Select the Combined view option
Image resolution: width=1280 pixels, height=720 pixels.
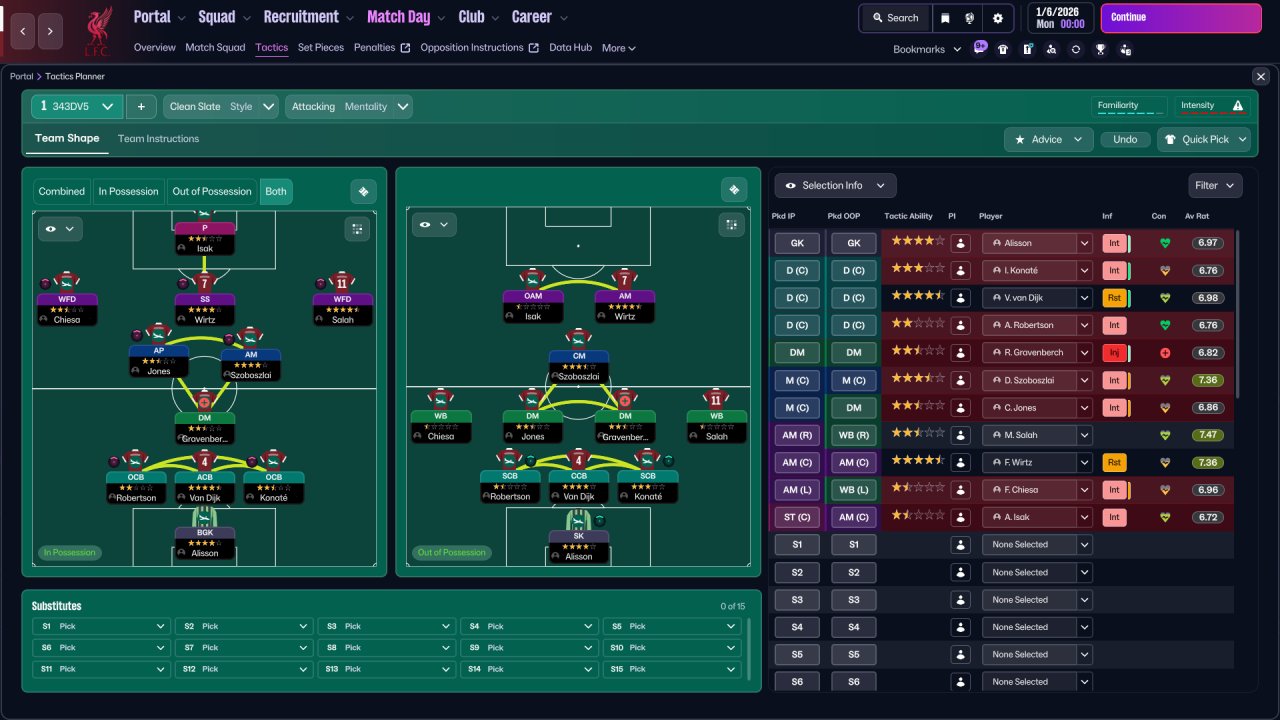point(62,191)
